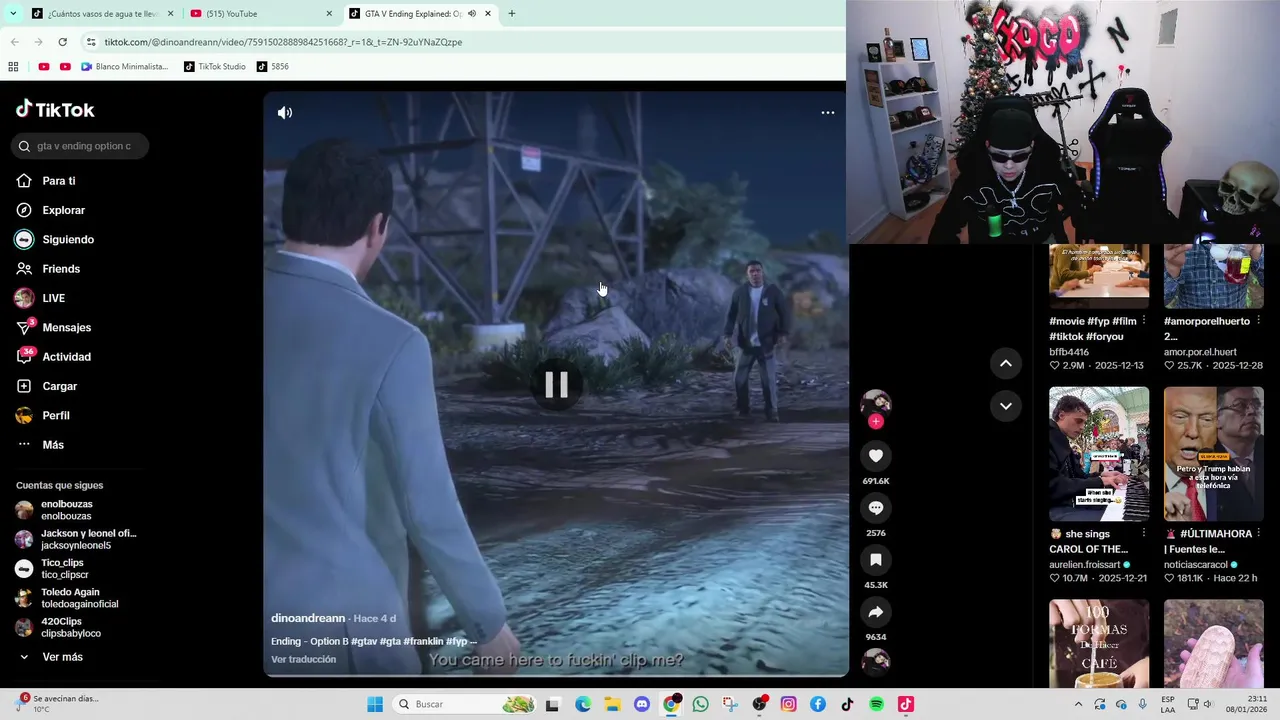Share the video with the arrow icon
Screen dimensions: 1280x720
(876, 612)
